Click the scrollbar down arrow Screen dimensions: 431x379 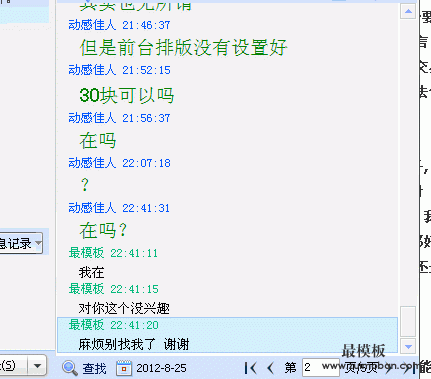[x=408, y=347]
